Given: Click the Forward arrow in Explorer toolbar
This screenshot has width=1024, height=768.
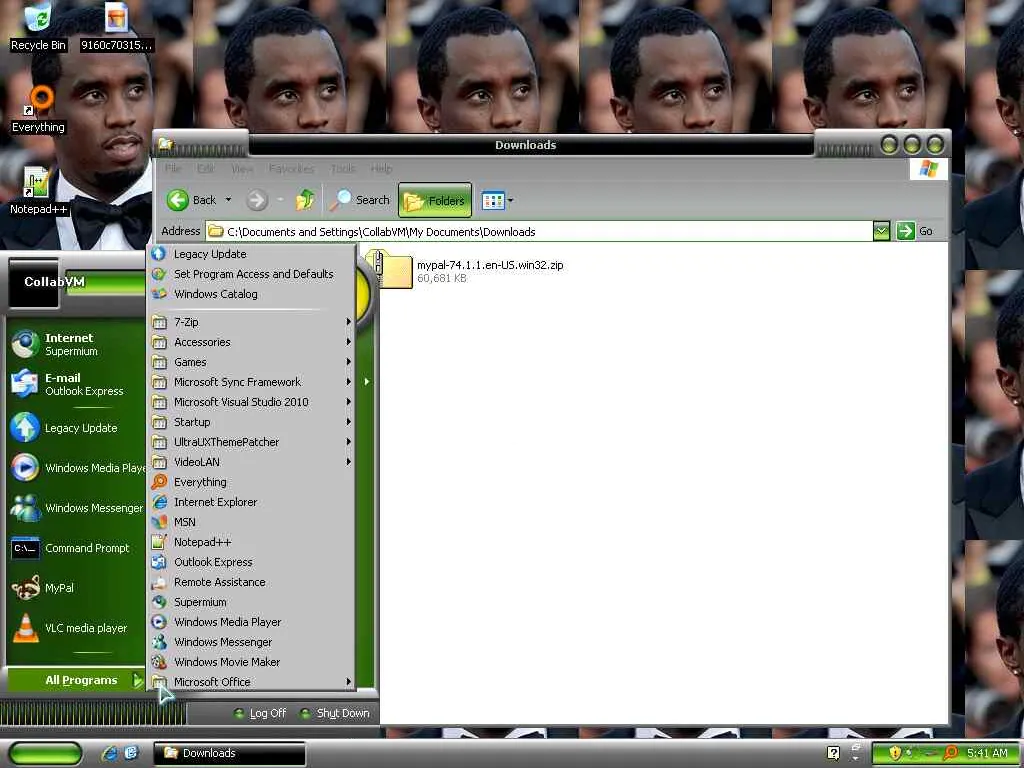Looking at the screenshot, I should (257, 200).
